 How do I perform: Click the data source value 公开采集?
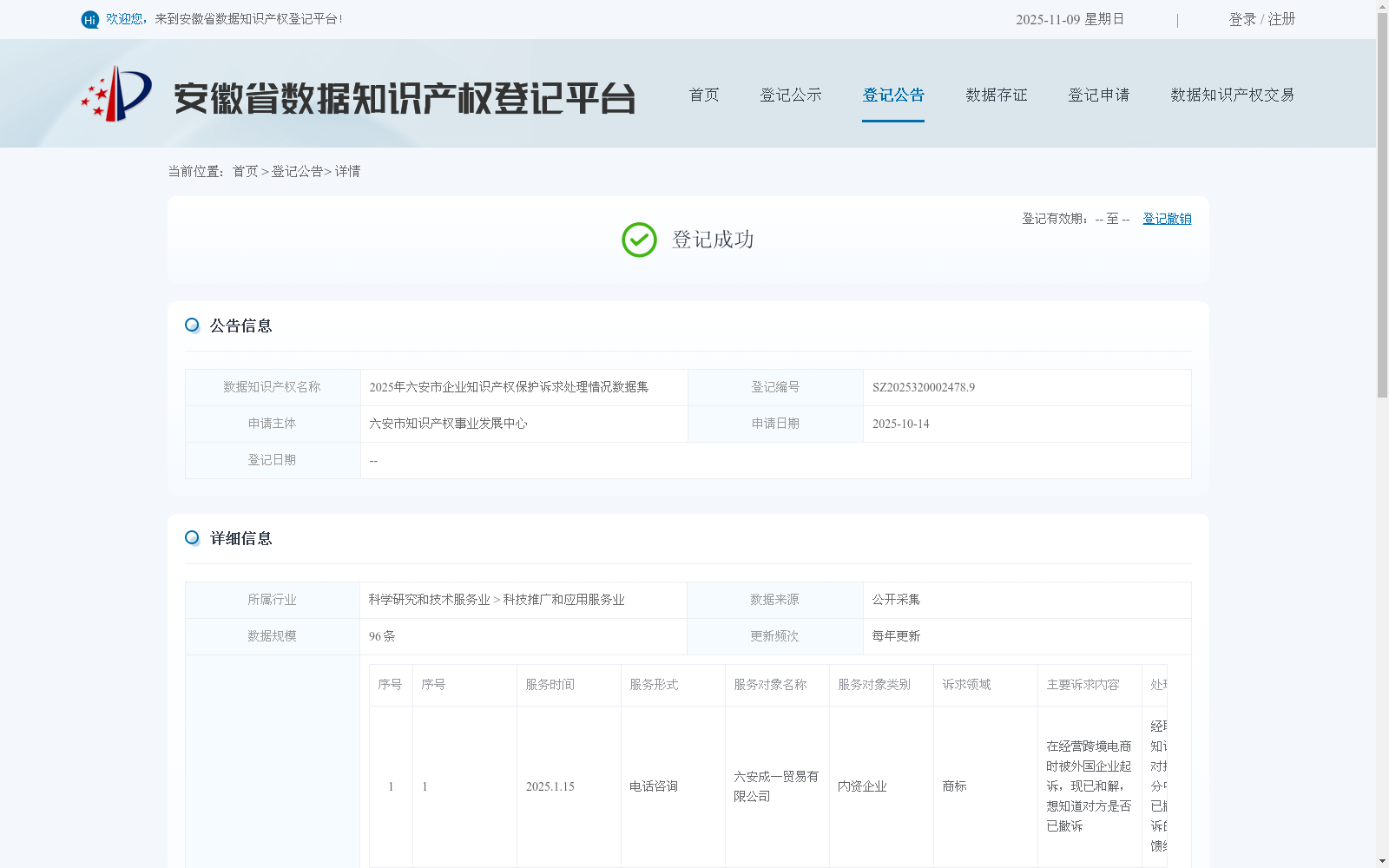(x=896, y=600)
